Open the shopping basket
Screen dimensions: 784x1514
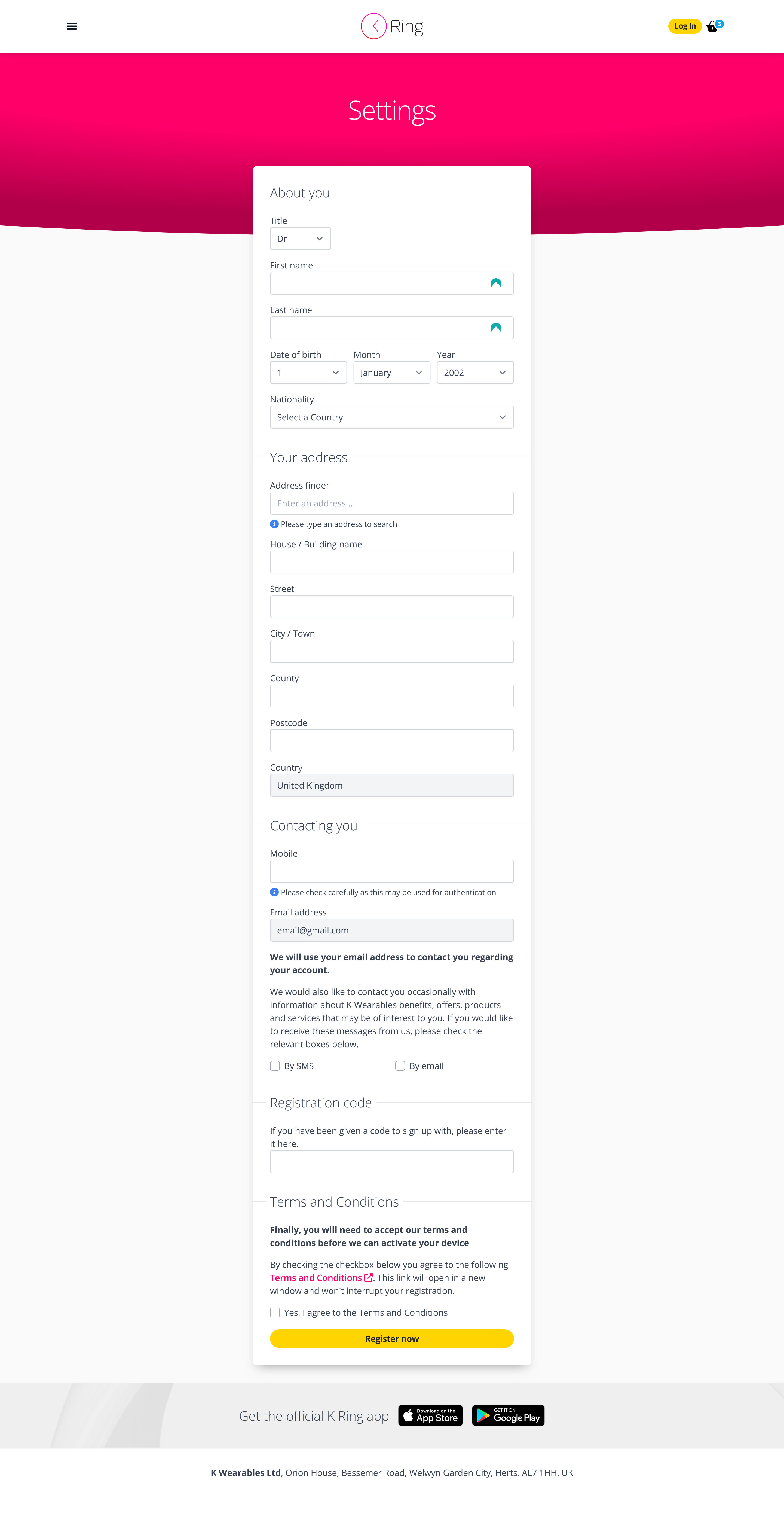[x=712, y=26]
